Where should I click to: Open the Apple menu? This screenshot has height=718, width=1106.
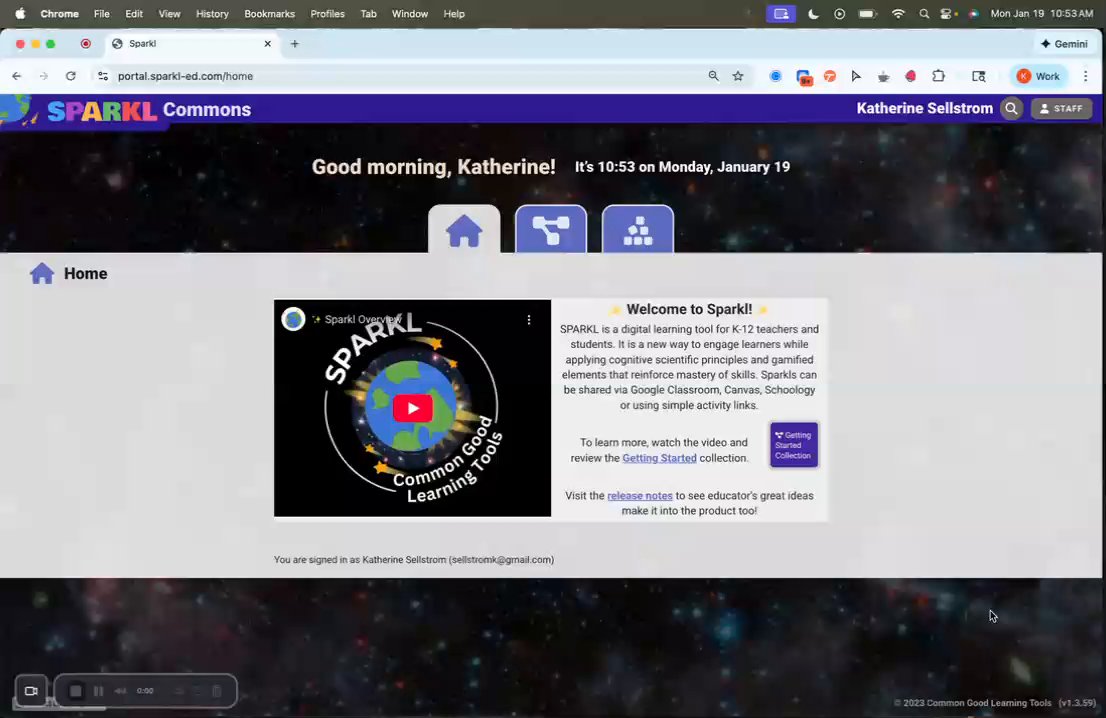point(20,13)
